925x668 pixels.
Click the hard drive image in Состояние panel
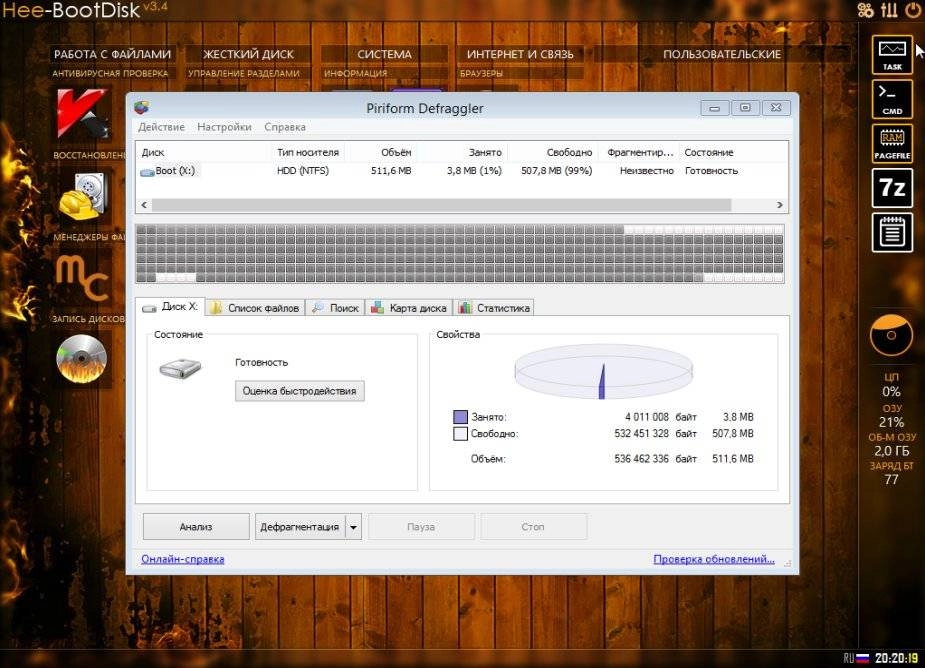pyautogui.click(x=181, y=368)
